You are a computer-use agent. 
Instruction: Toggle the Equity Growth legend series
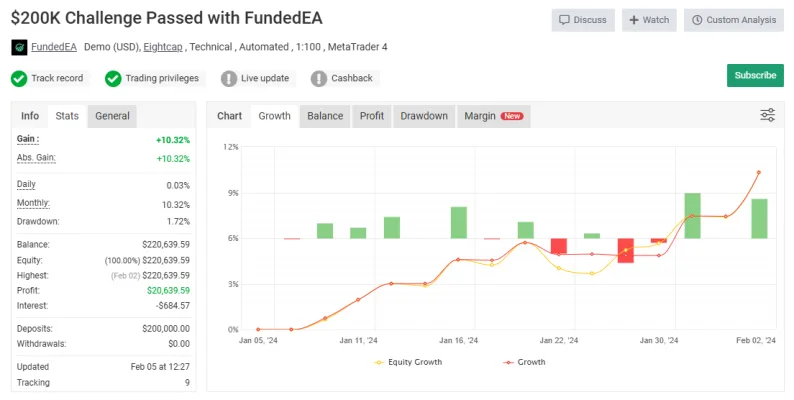click(x=408, y=362)
